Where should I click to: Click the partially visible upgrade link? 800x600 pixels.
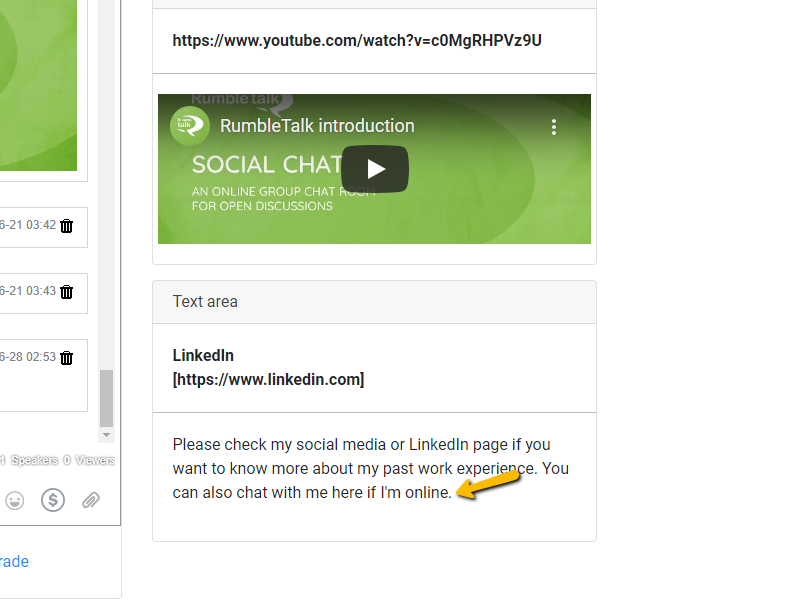point(14,562)
